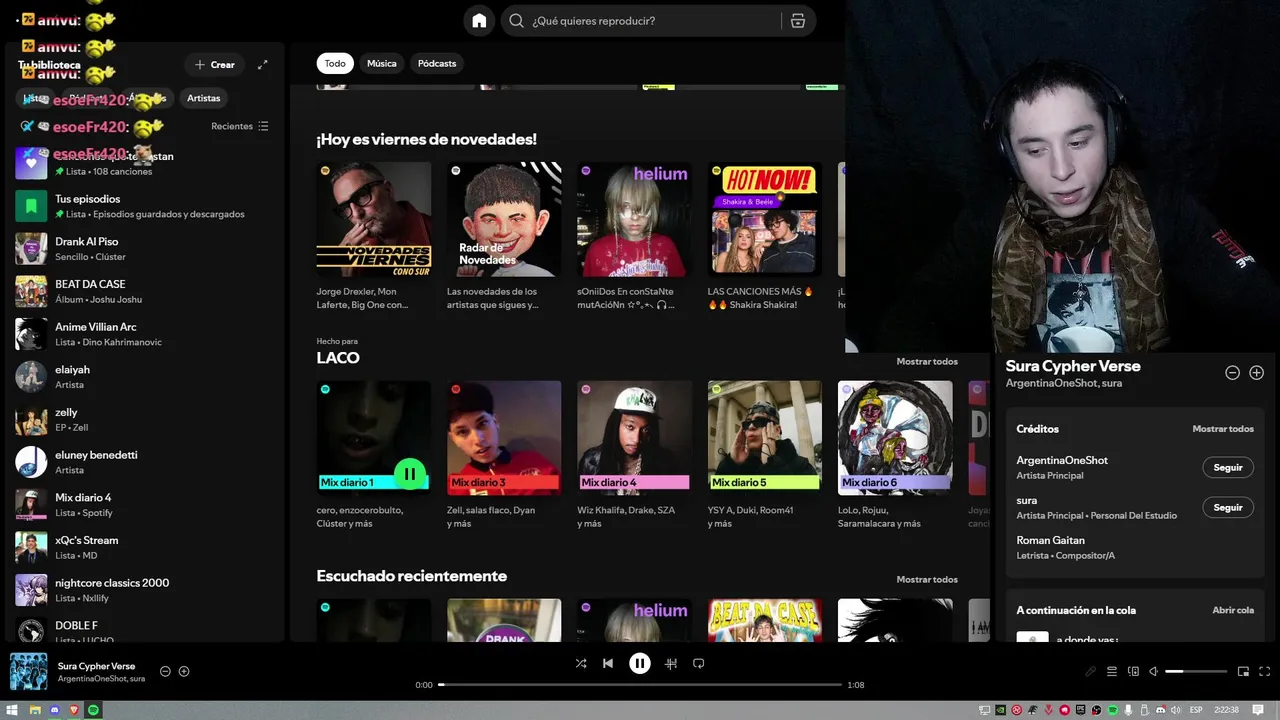Adjust the Spotify volume slider
The height and width of the screenshot is (720, 1280).
pyautogui.click(x=1196, y=671)
